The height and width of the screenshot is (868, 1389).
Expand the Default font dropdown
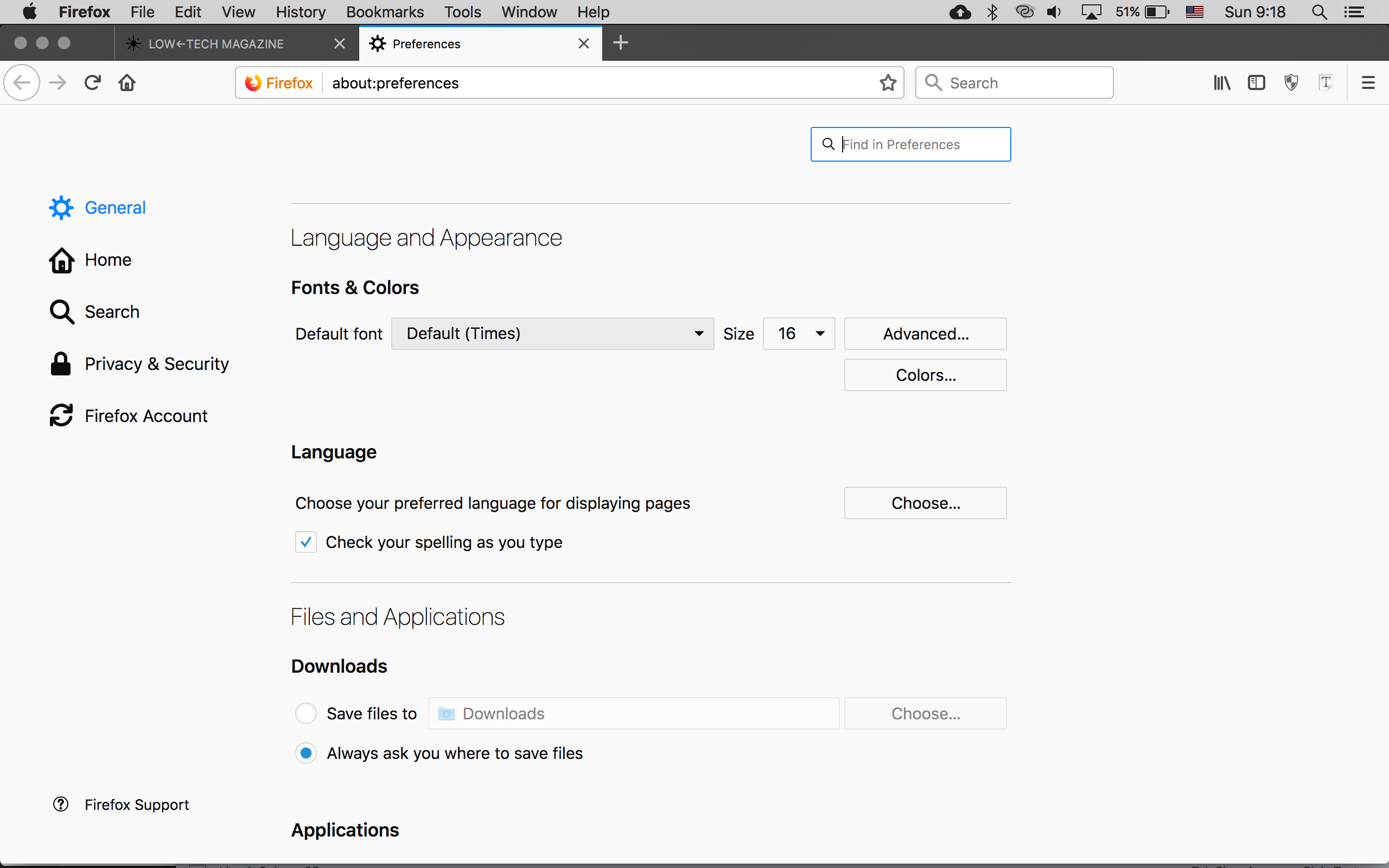[552, 333]
